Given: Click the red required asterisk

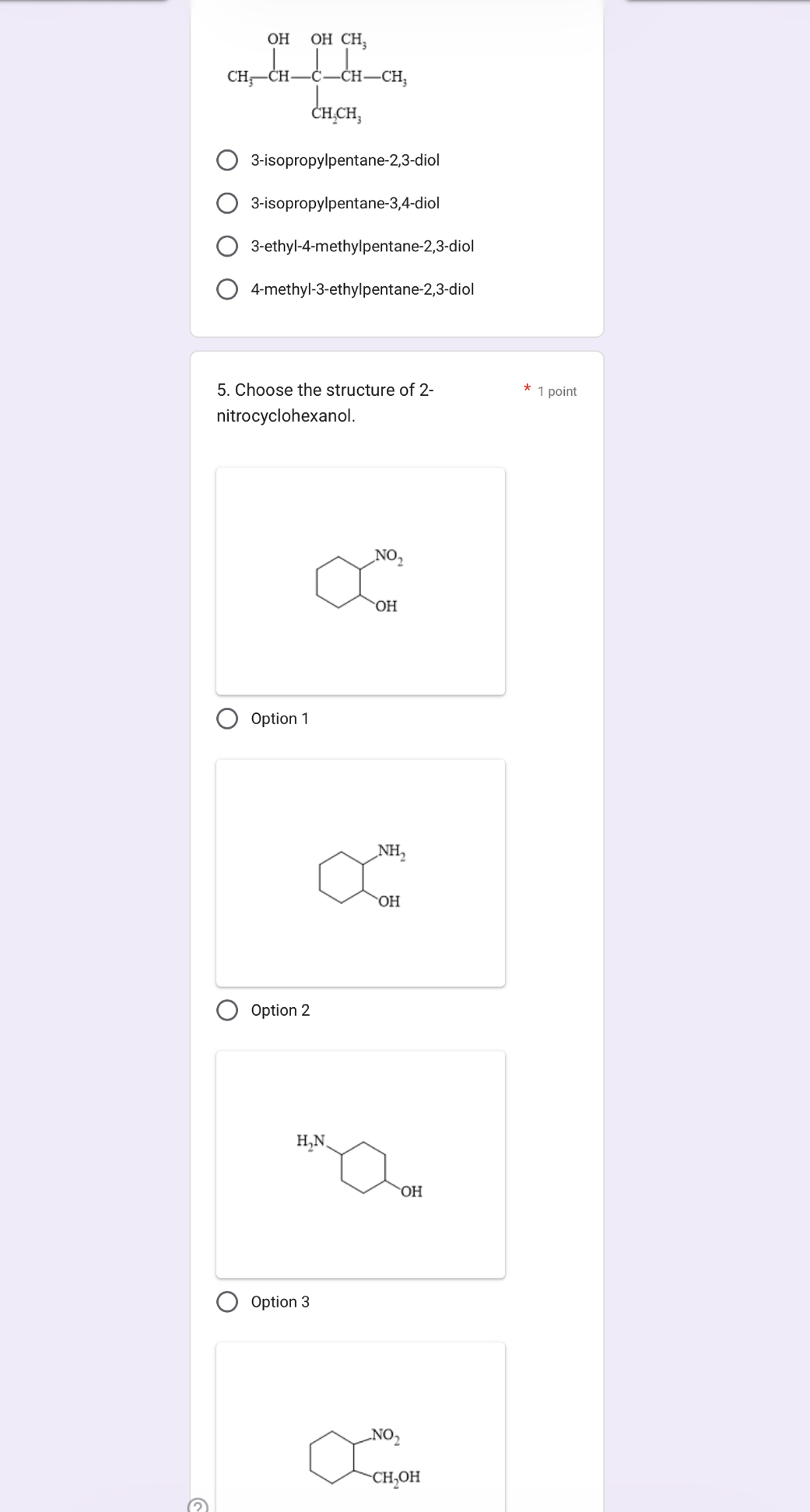Looking at the screenshot, I should [x=527, y=388].
